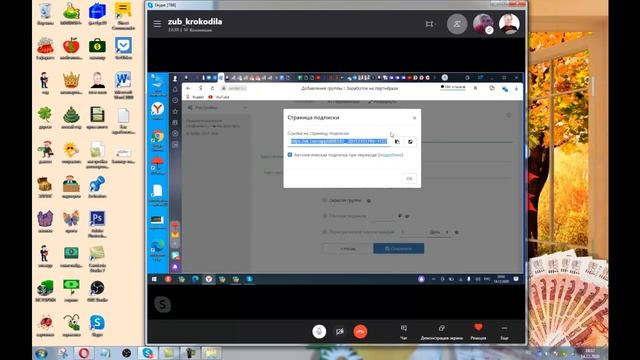
Task: Open the ladybug desktop icon
Action: click(45, 325)
